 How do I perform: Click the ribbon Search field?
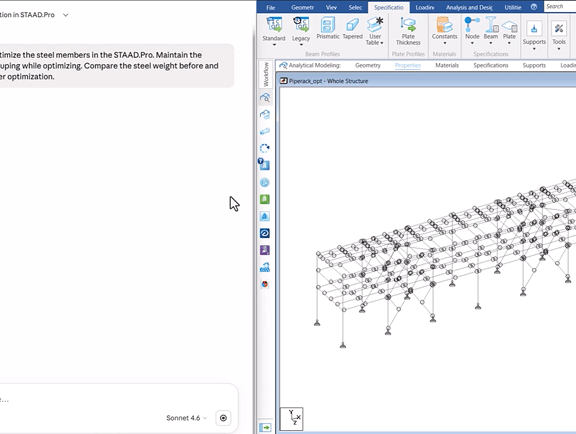(559, 6)
